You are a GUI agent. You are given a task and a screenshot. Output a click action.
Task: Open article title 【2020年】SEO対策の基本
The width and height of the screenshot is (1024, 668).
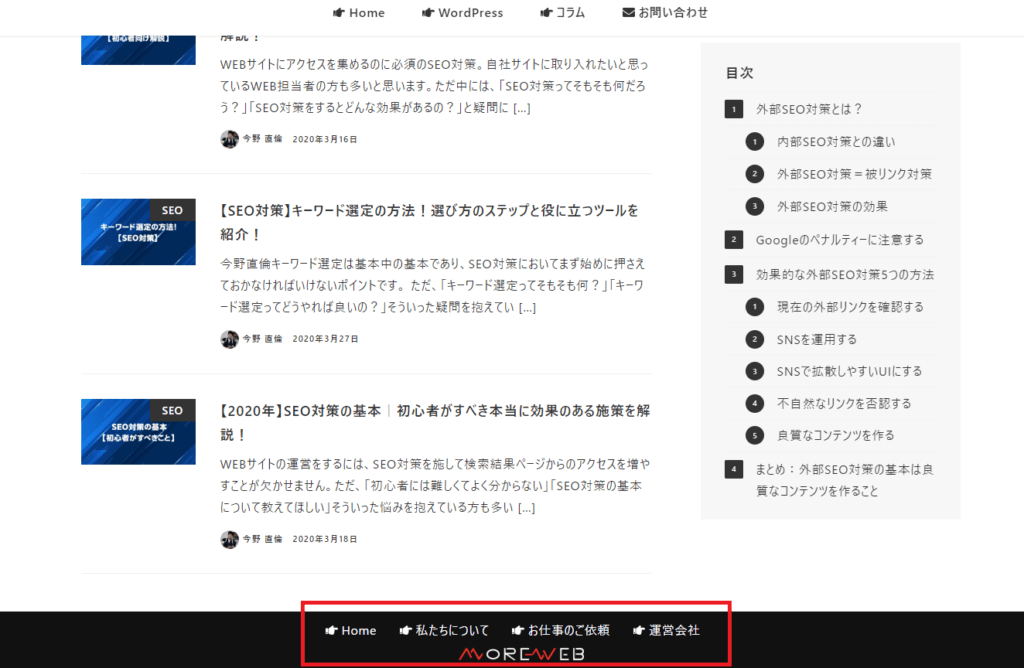click(x=435, y=422)
